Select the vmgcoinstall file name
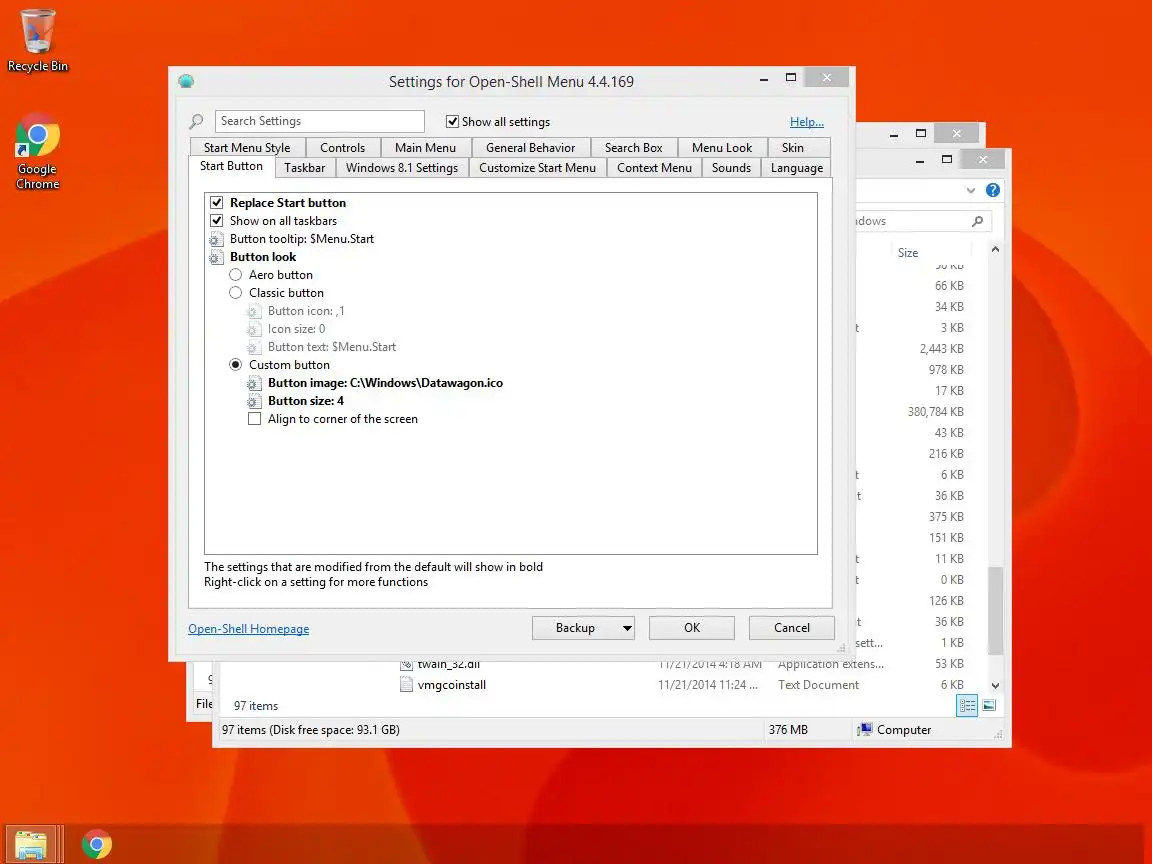 click(x=452, y=685)
